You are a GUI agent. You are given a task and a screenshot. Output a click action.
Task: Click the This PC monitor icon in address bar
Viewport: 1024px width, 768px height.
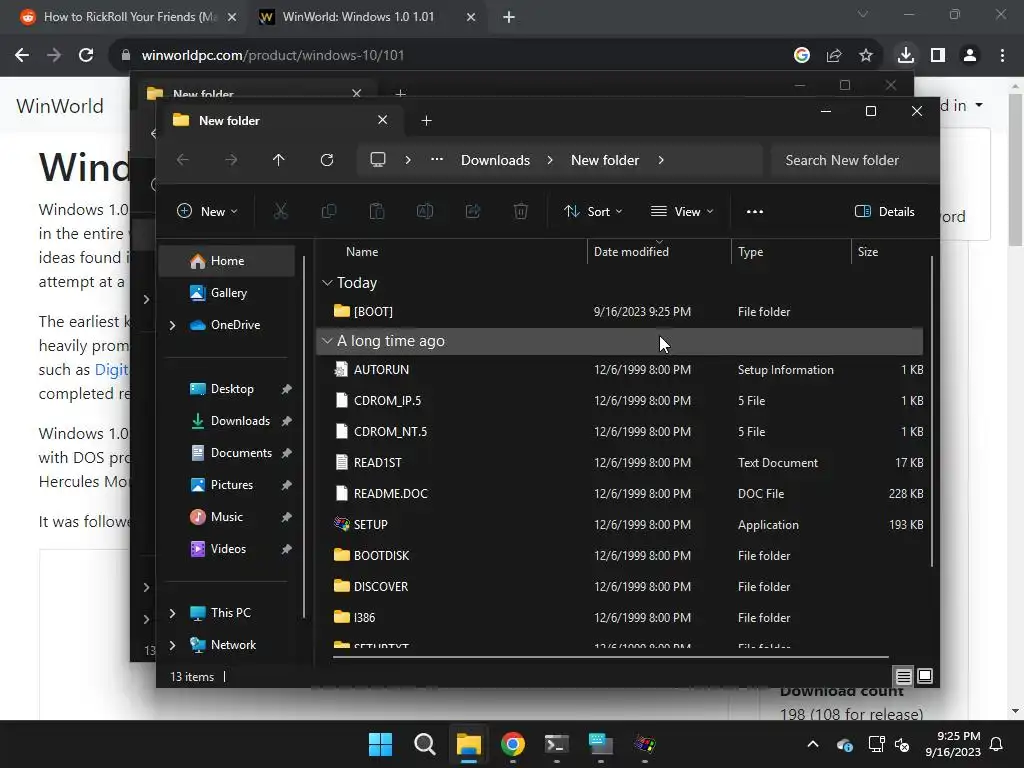[377, 160]
